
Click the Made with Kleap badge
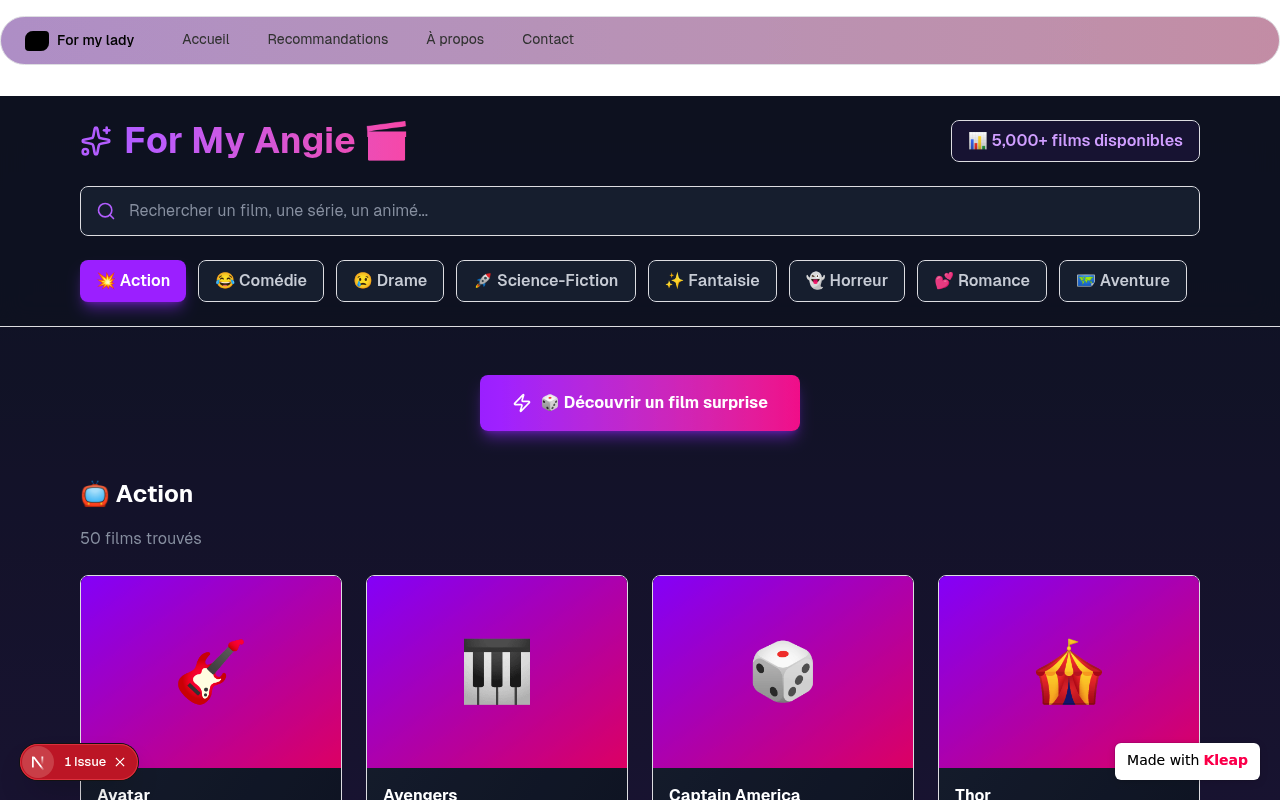click(x=1187, y=761)
